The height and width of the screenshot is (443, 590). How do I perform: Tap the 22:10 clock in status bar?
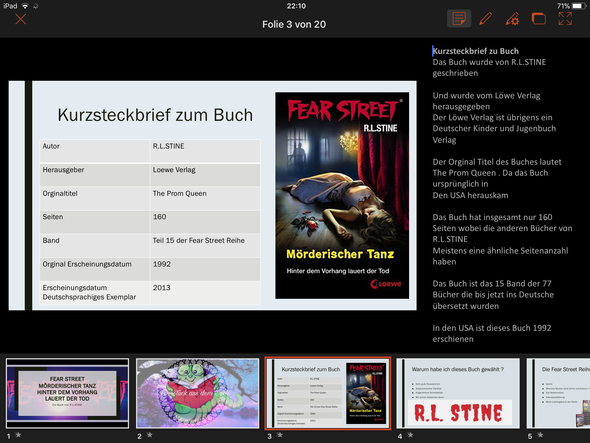coord(296,6)
